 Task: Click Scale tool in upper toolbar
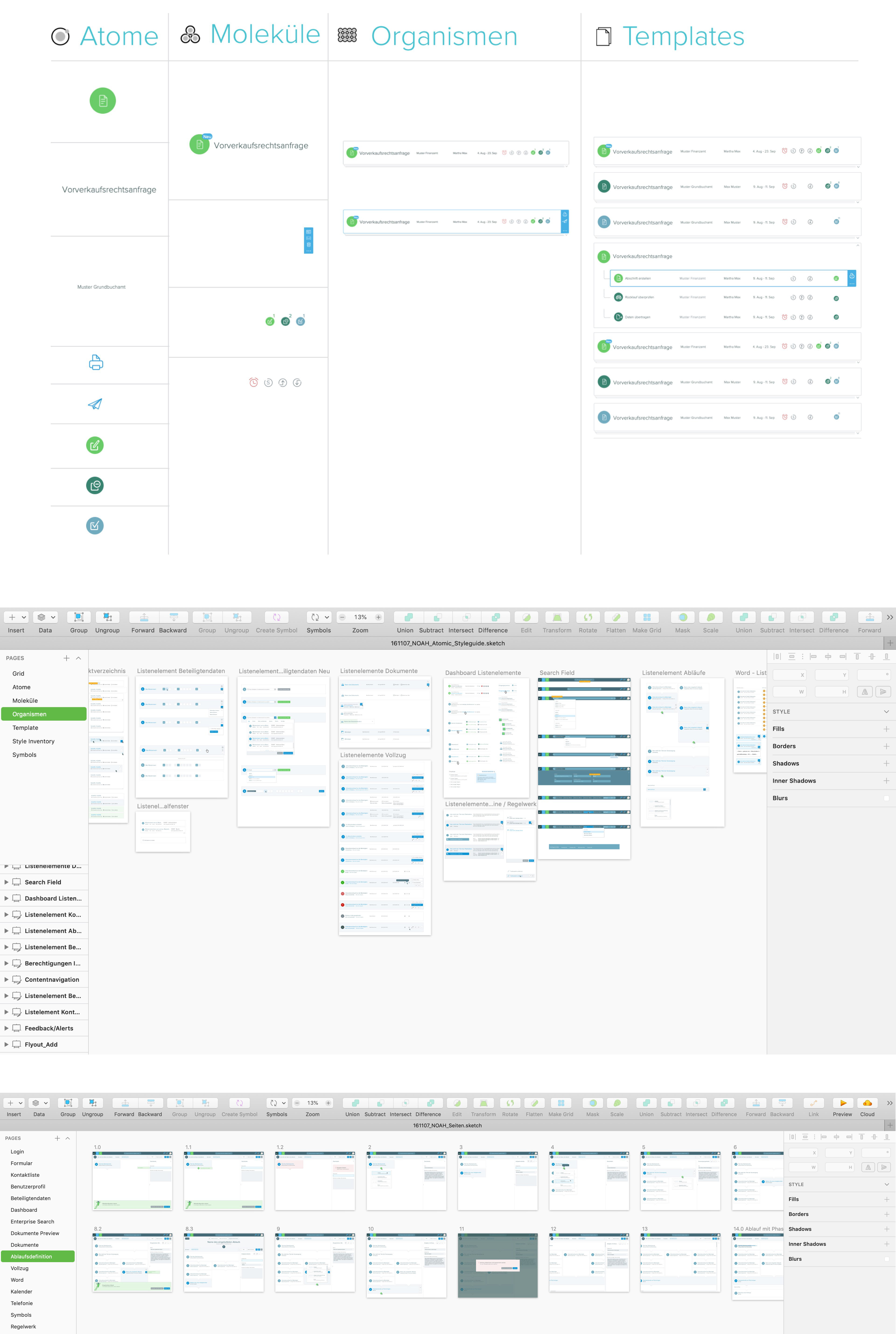[x=711, y=617]
